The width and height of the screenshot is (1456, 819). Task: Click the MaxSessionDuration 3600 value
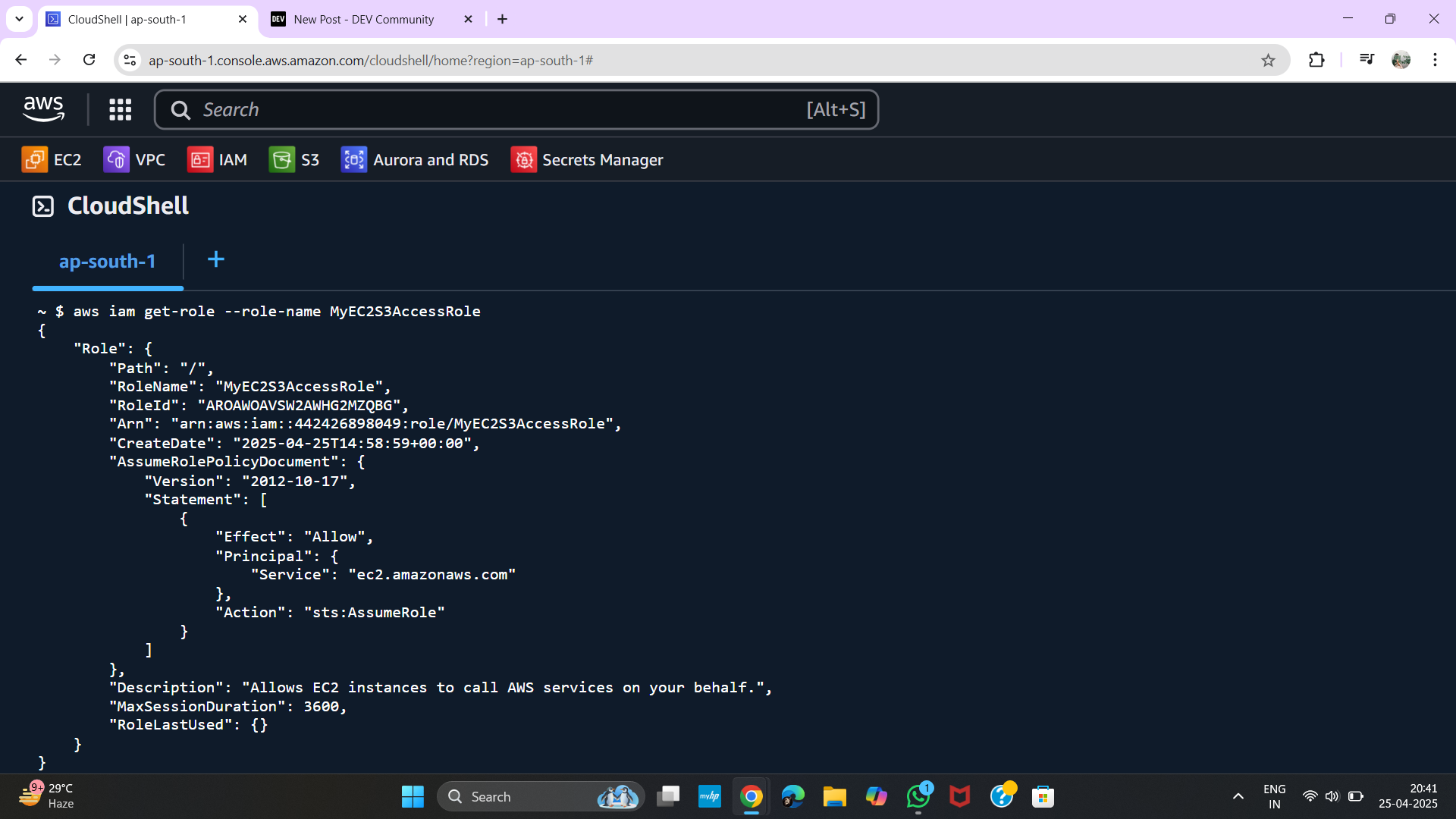click(322, 707)
